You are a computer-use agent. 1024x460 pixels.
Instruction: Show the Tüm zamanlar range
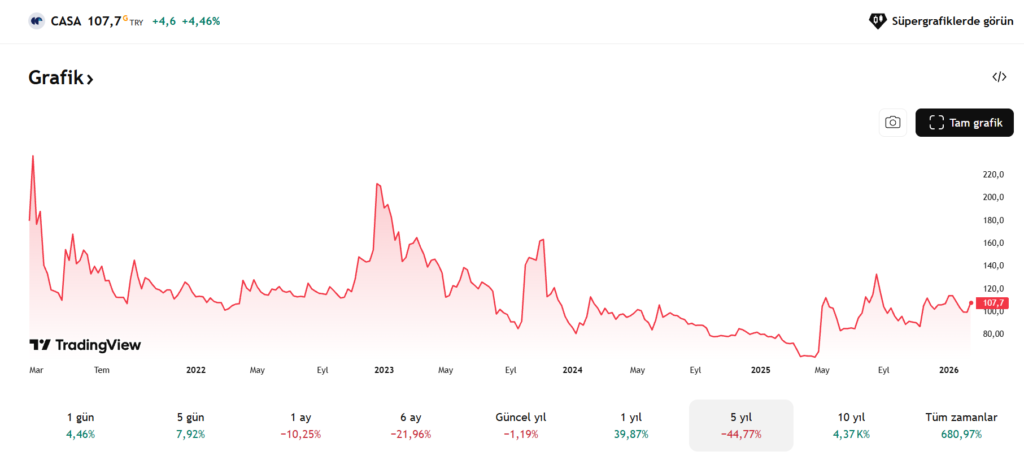click(961, 425)
